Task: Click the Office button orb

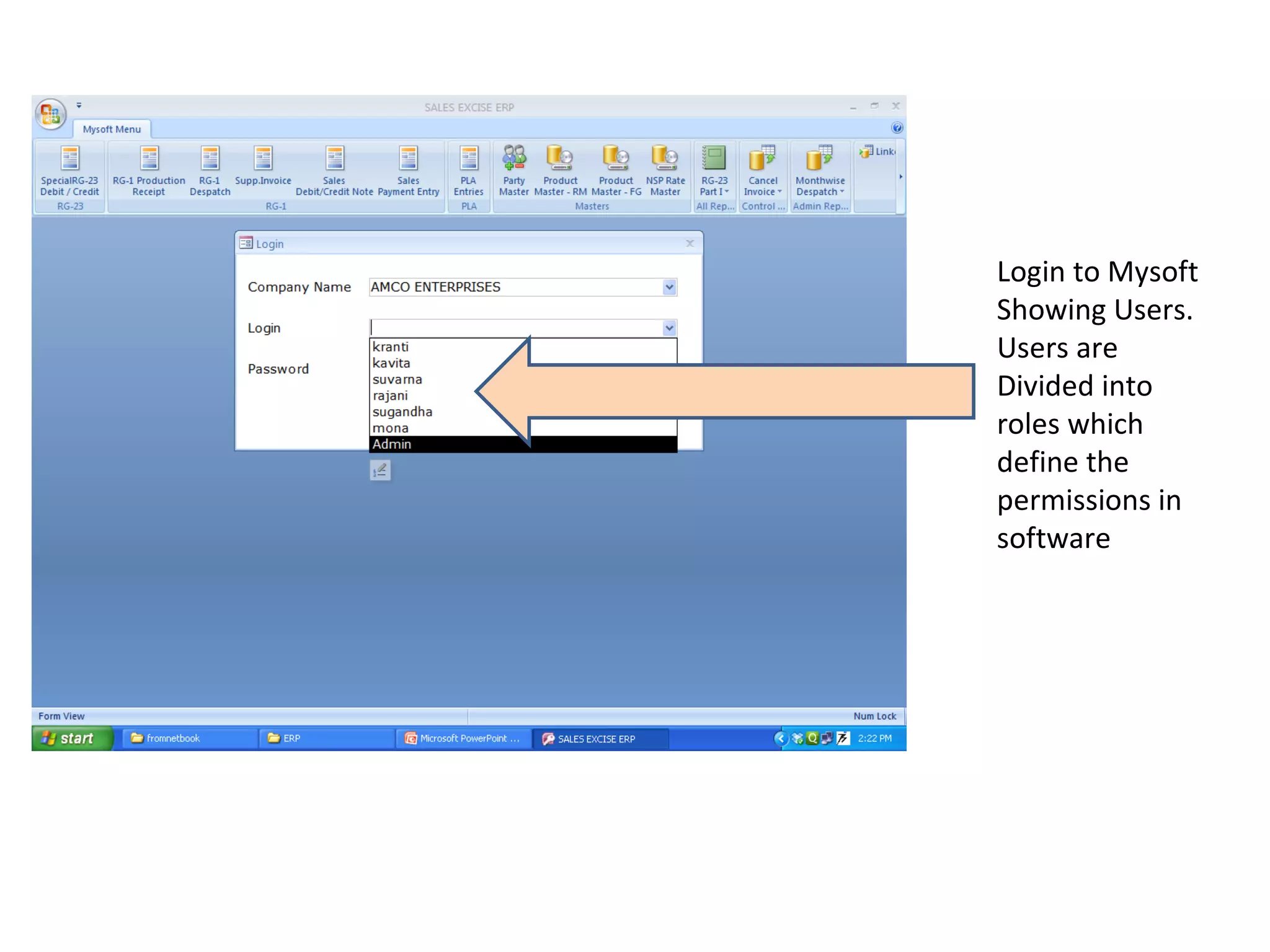Action: 51,114
